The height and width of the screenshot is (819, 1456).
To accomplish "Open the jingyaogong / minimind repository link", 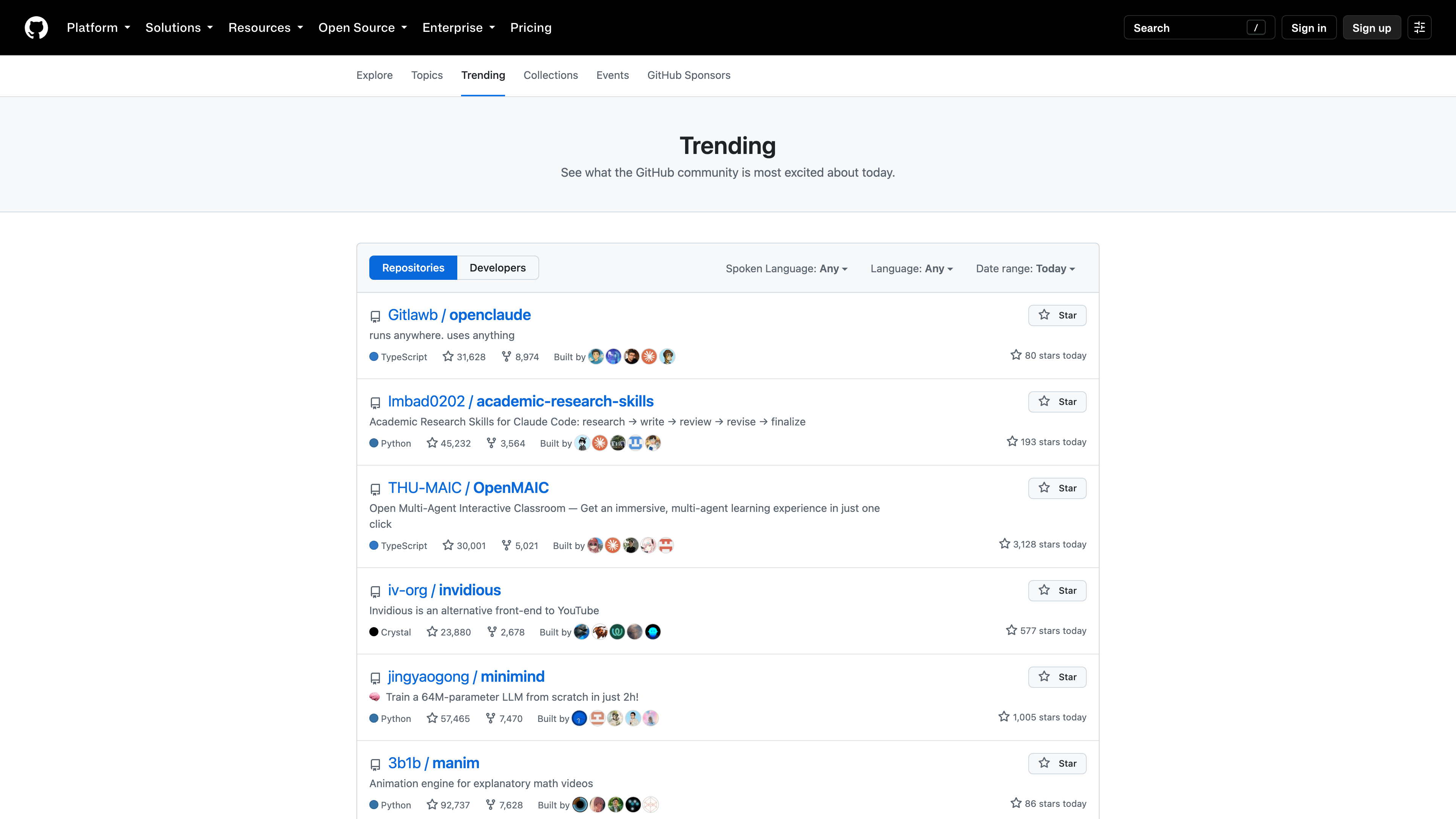I will pyautogui.click(x=466, y=676).
